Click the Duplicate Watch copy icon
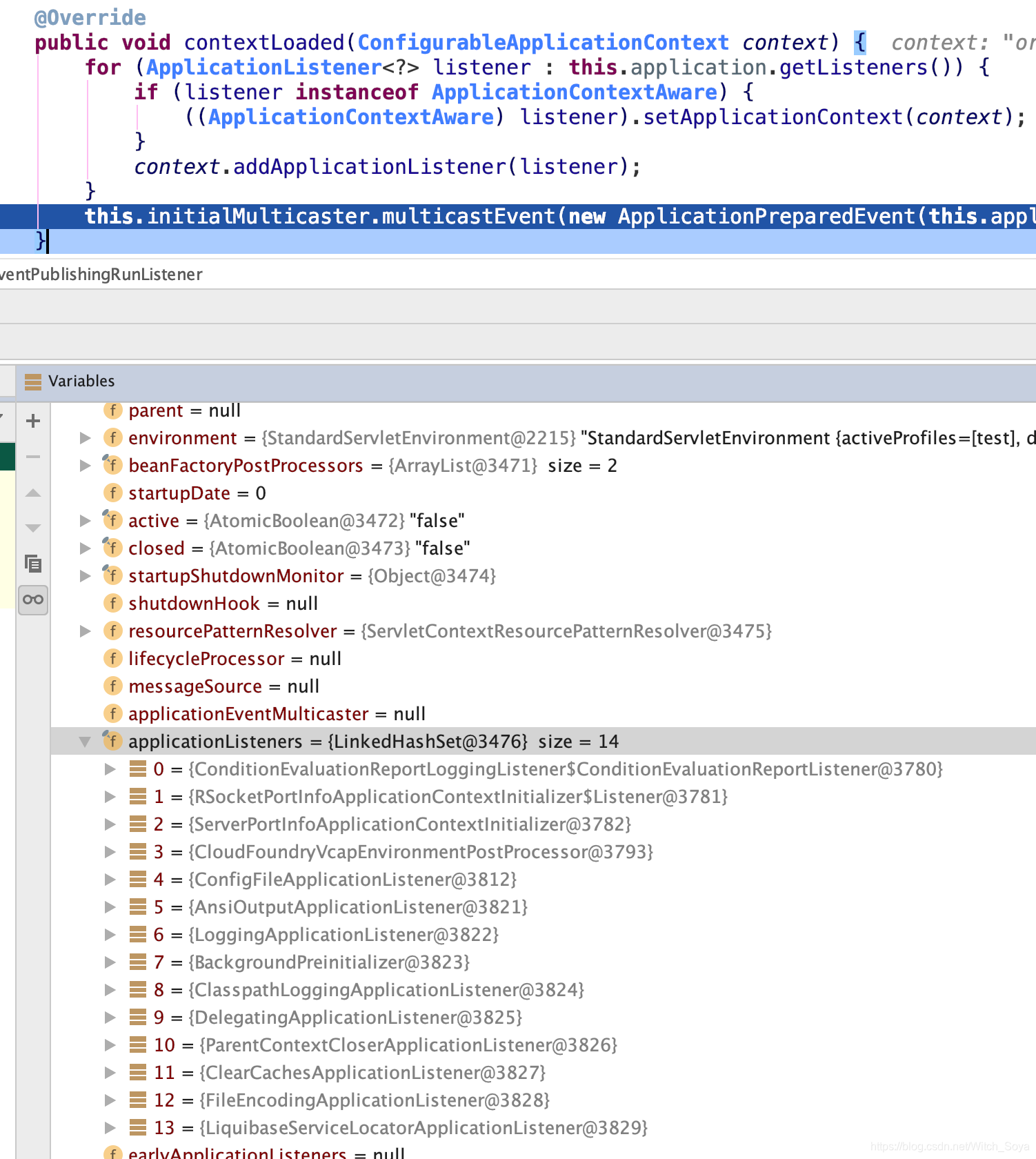 click(32, 564)
